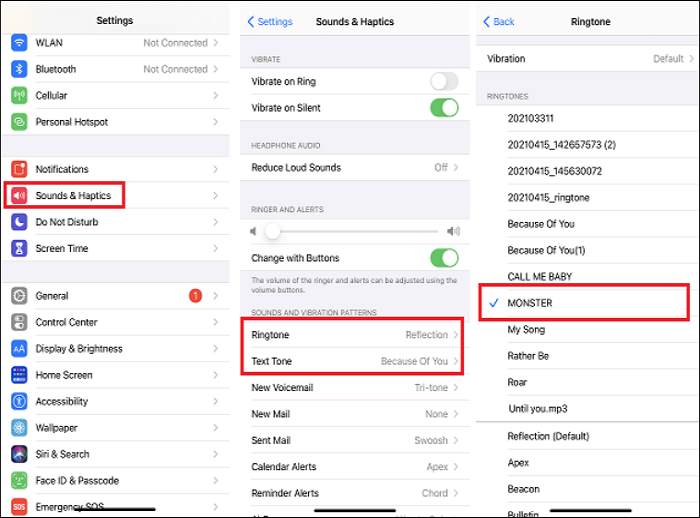Screen dimensions: 700x518
Task: Tap the low volume speaker icon
Action: coord(253,231)
